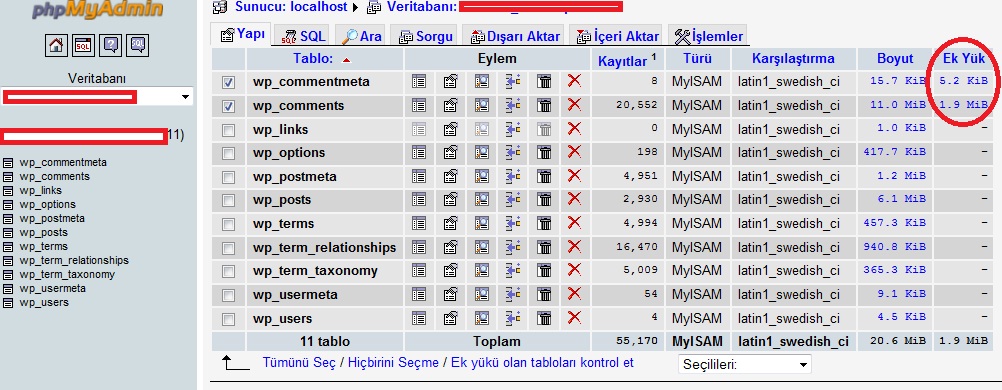Open the phpMyAdmin documentation help icon
Viewport: 1002px width, 390px height.
click(x=111, y=45)
